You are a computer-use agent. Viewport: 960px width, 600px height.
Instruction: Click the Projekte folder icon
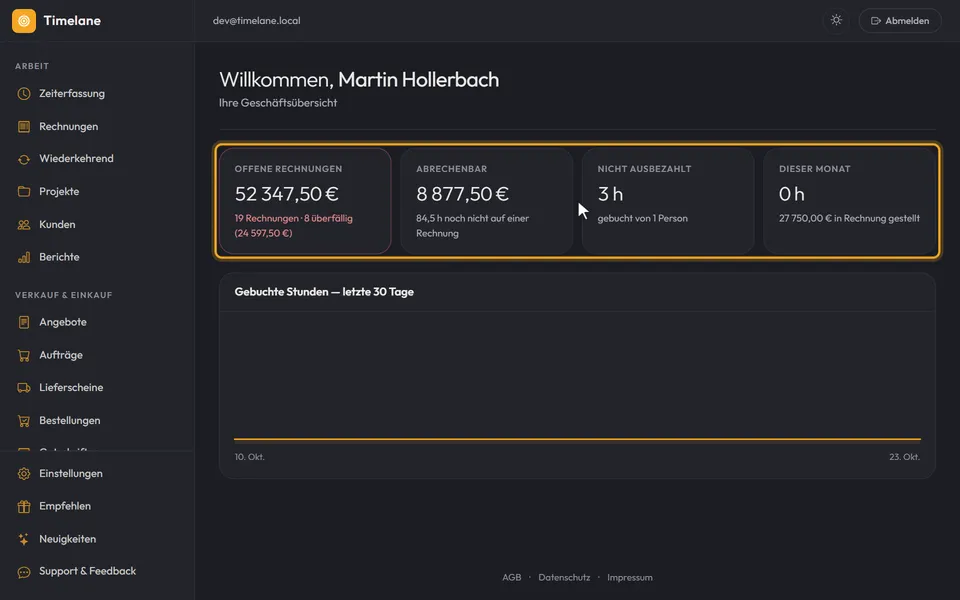24,192
